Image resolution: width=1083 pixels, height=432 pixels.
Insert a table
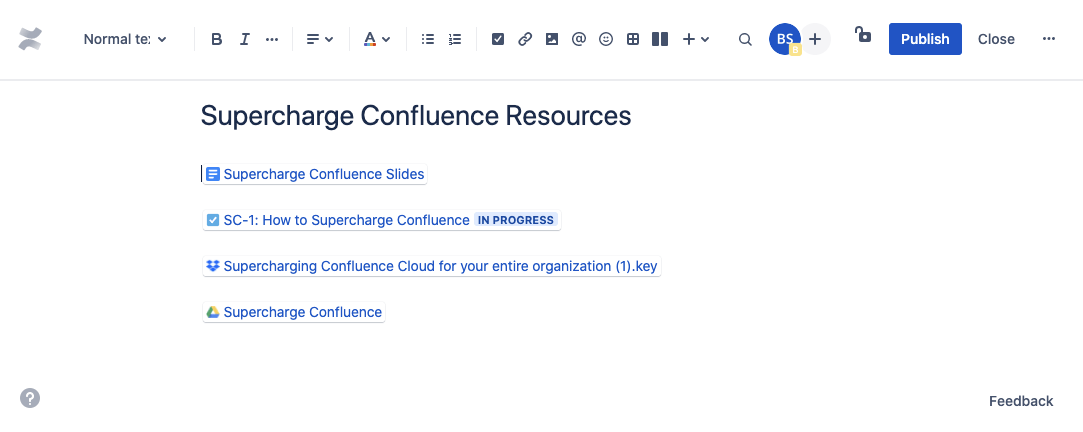click(x=632, y=39)
